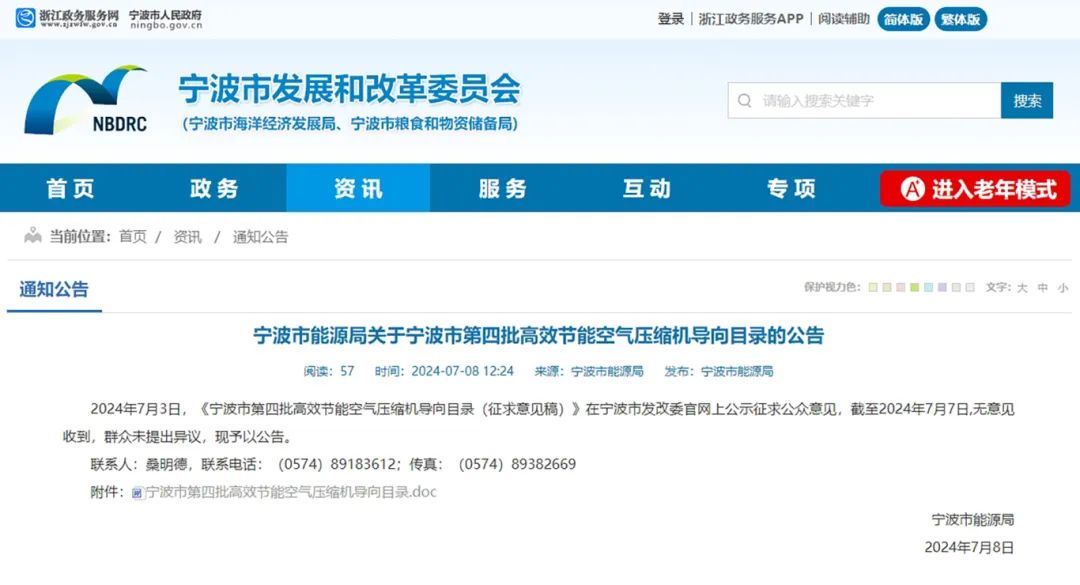Open 阅读辅助 reading assistance
Viewport: 1080px width, 585px height.
[x=841, y=18]
